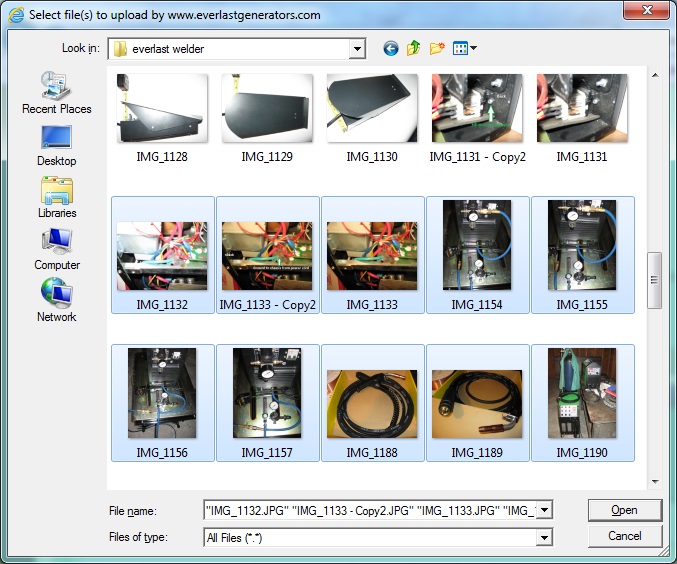Create a new folder
677x564 pixels.
pos(437,48)
